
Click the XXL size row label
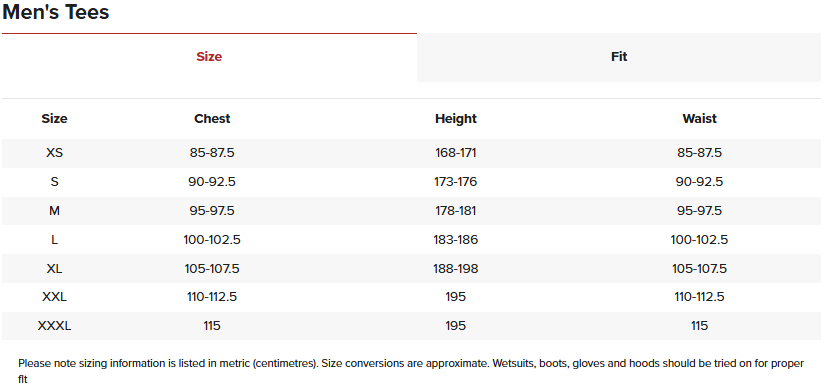54,297
